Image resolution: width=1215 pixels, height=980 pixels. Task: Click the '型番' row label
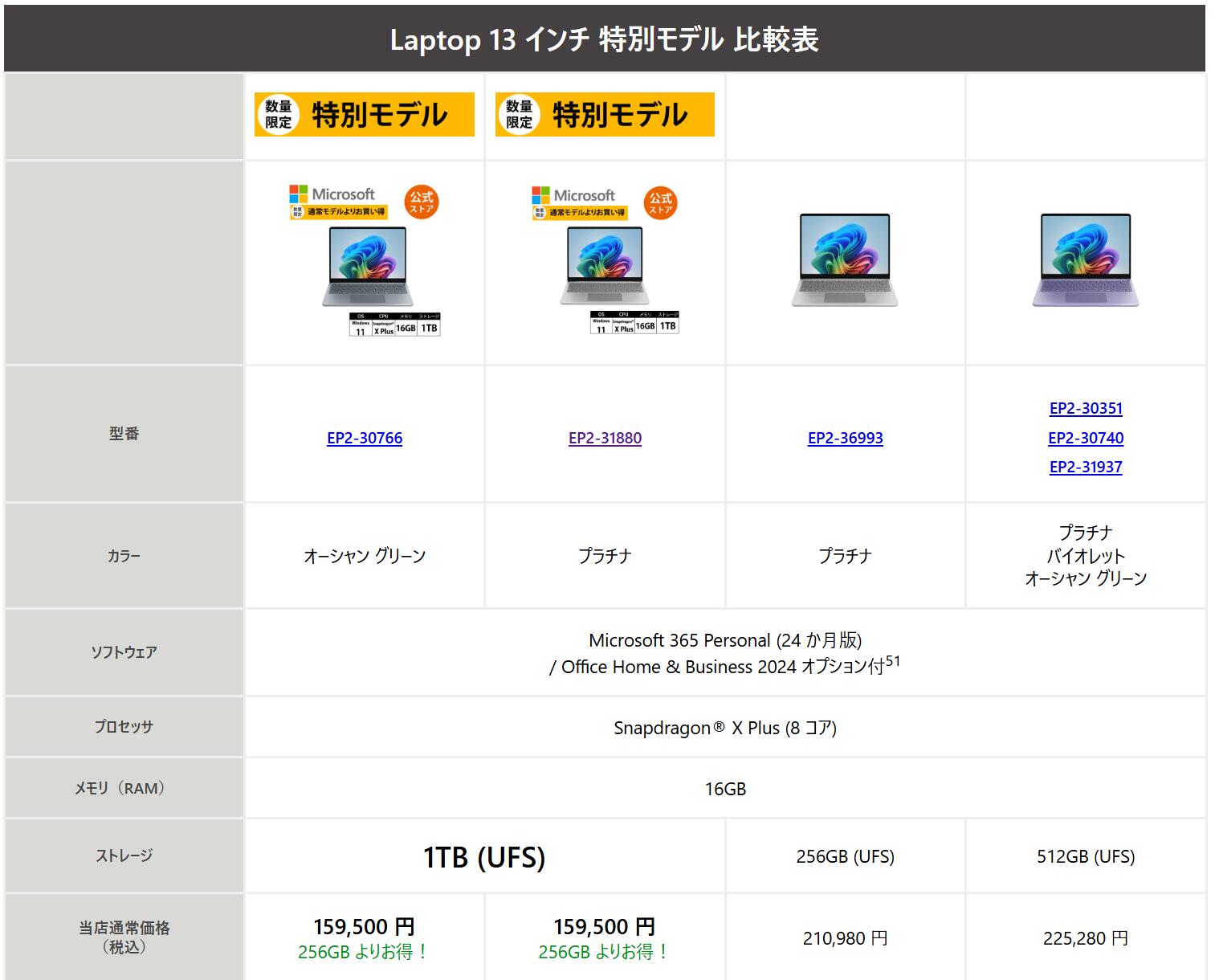124,434
